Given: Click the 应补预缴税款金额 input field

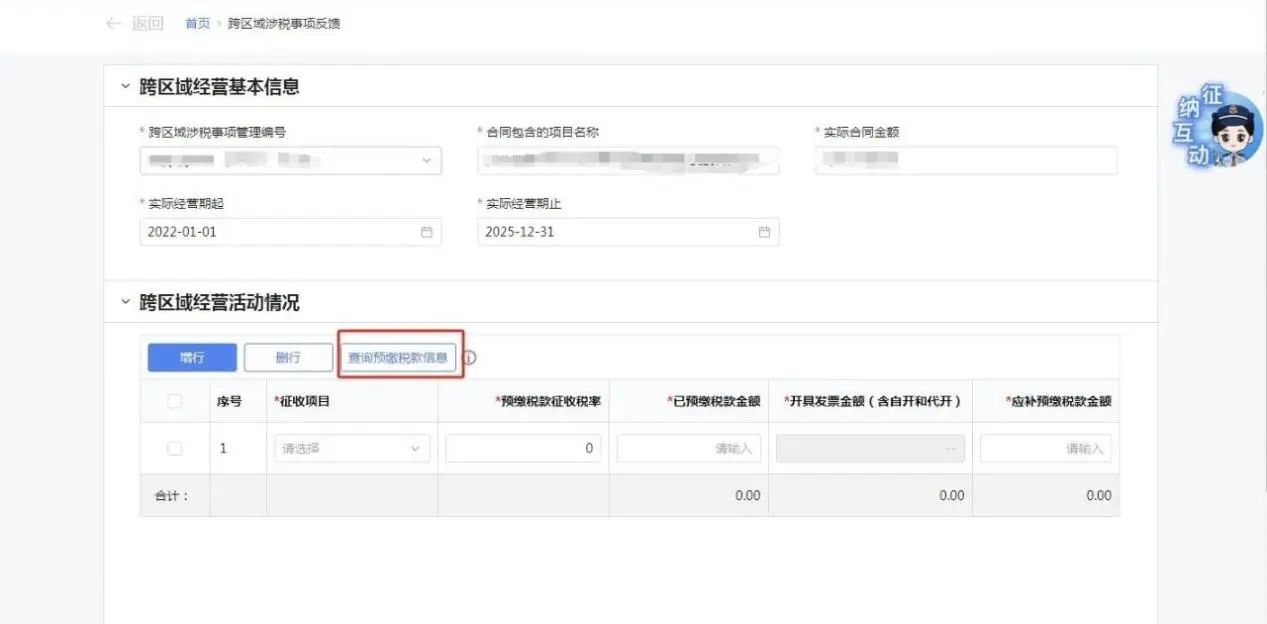Looking at the screenshot, I should pos(1045,449).
